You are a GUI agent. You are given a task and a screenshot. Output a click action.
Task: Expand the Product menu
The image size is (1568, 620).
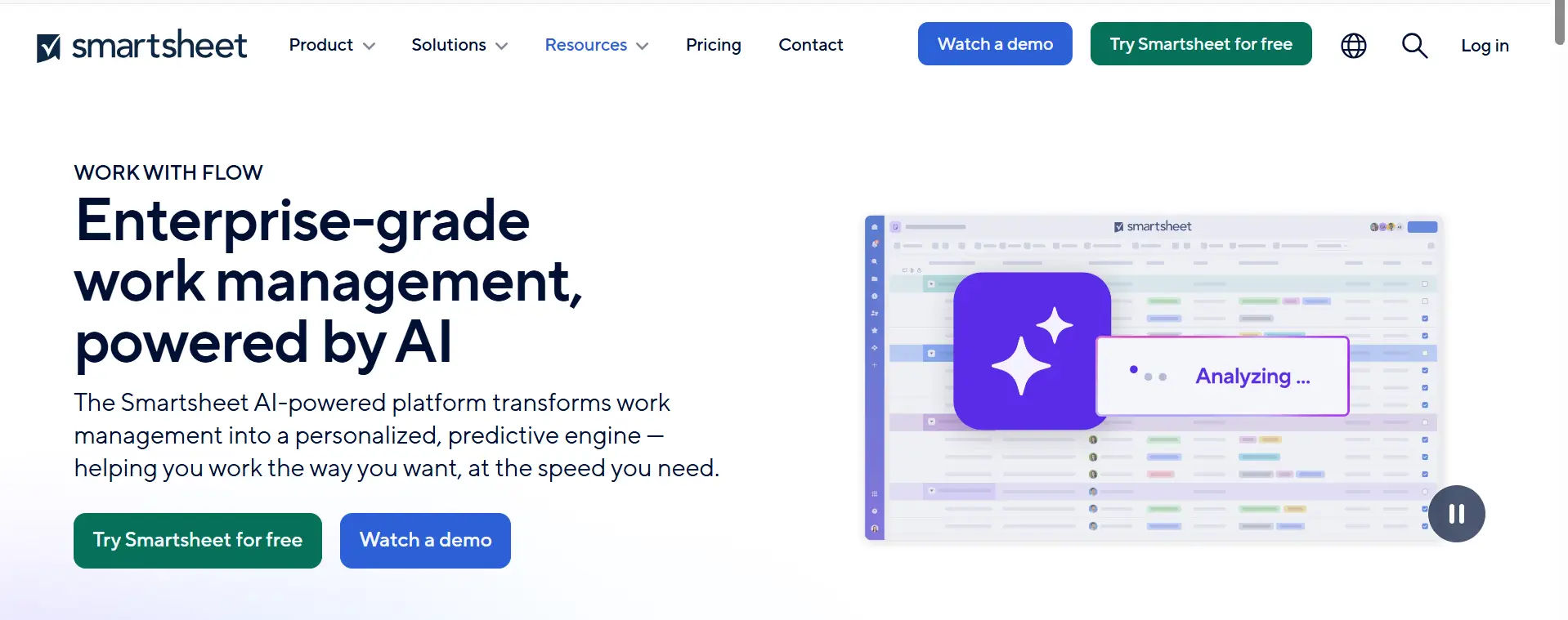[332, 45]
